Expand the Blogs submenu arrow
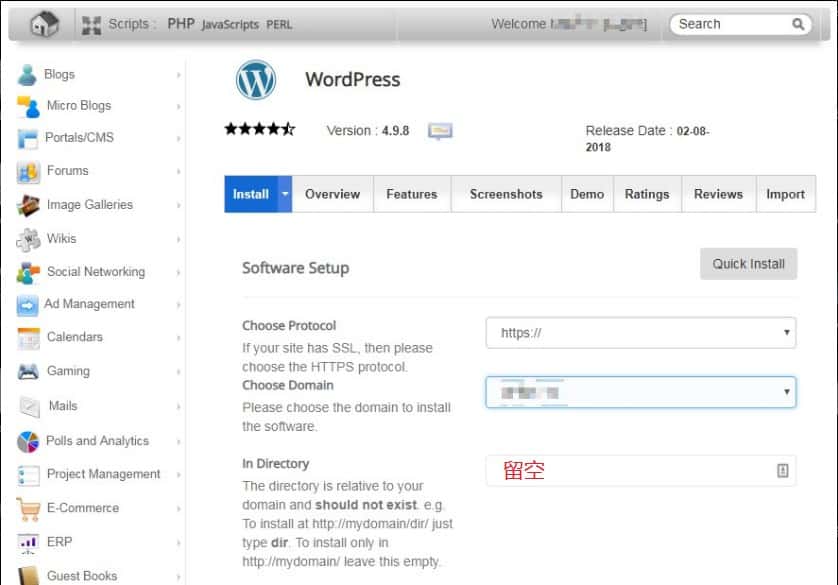Image resolution: width=838 pixels, height=585 pixels. (179, 75)
